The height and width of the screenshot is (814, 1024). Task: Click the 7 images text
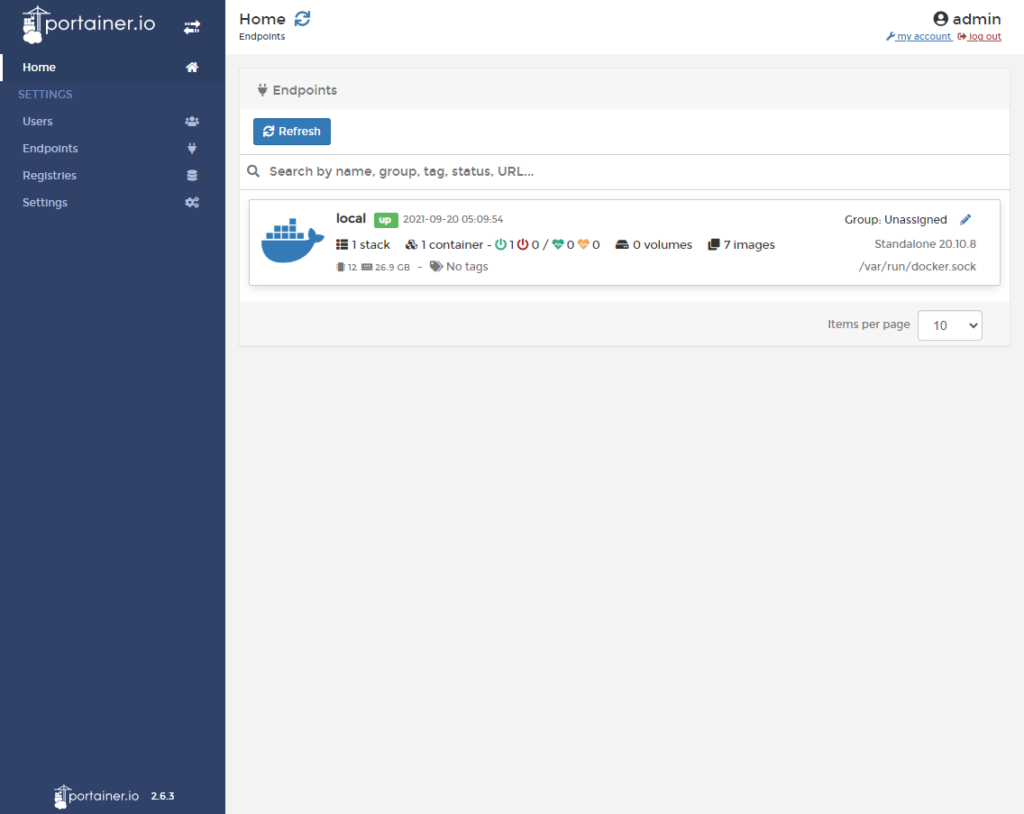pos(749,244)
